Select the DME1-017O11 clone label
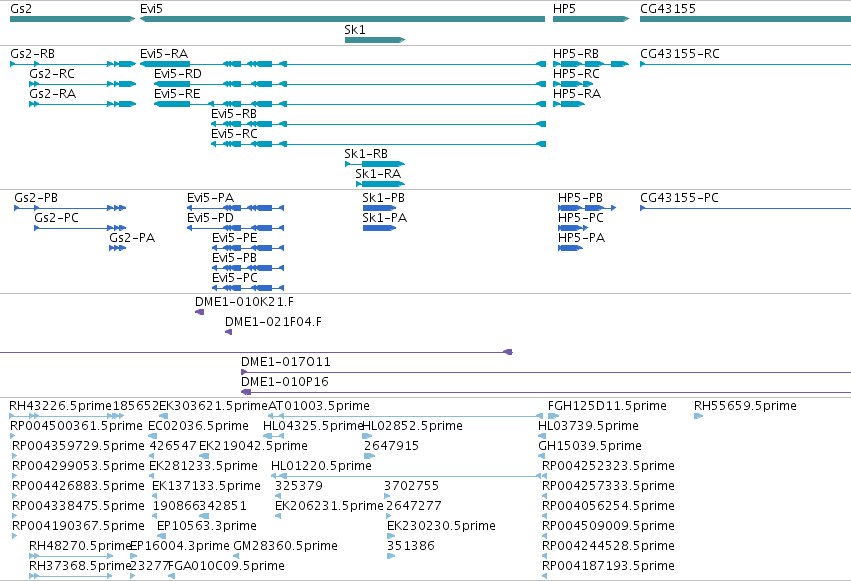This screenshot has width=851, height=581. 286,362
